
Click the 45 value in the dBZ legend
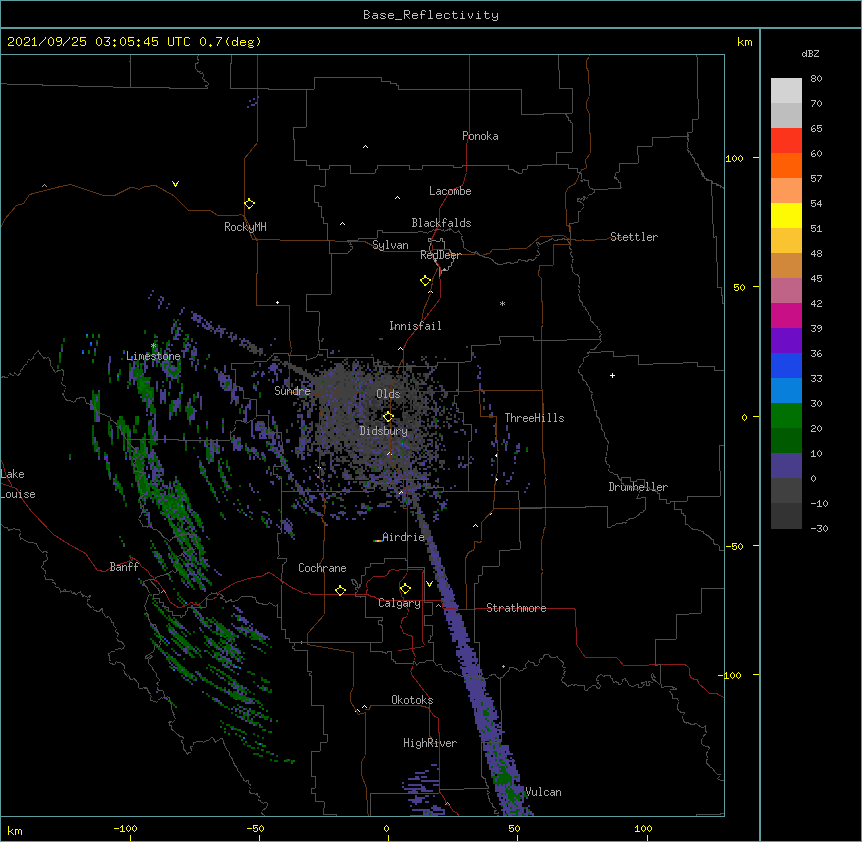816,279
